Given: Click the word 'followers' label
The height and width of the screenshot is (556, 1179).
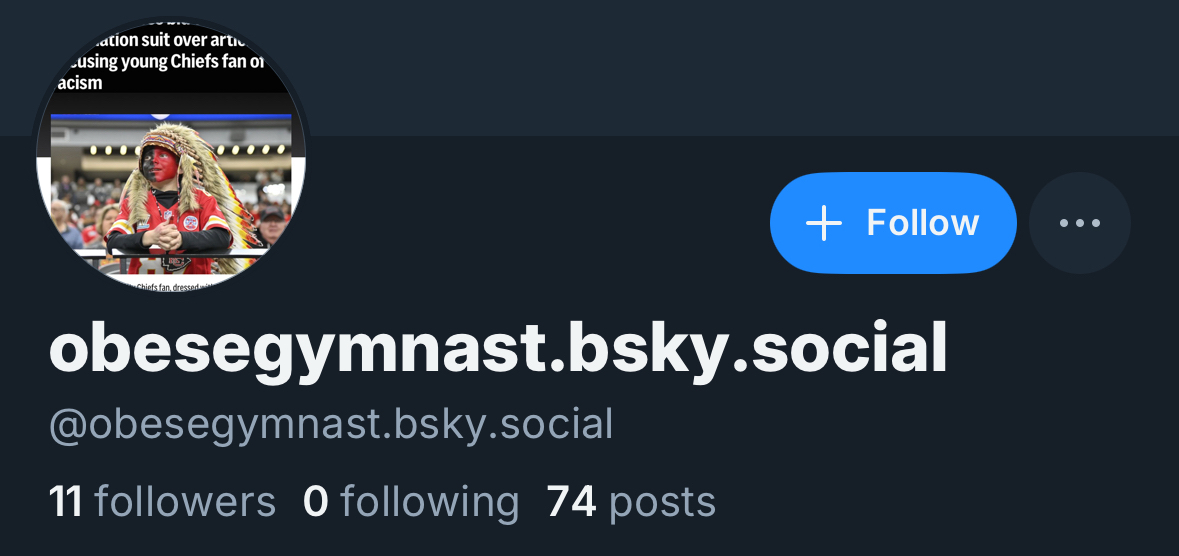Looking at the screenshot, I should (x=185, y=502).
